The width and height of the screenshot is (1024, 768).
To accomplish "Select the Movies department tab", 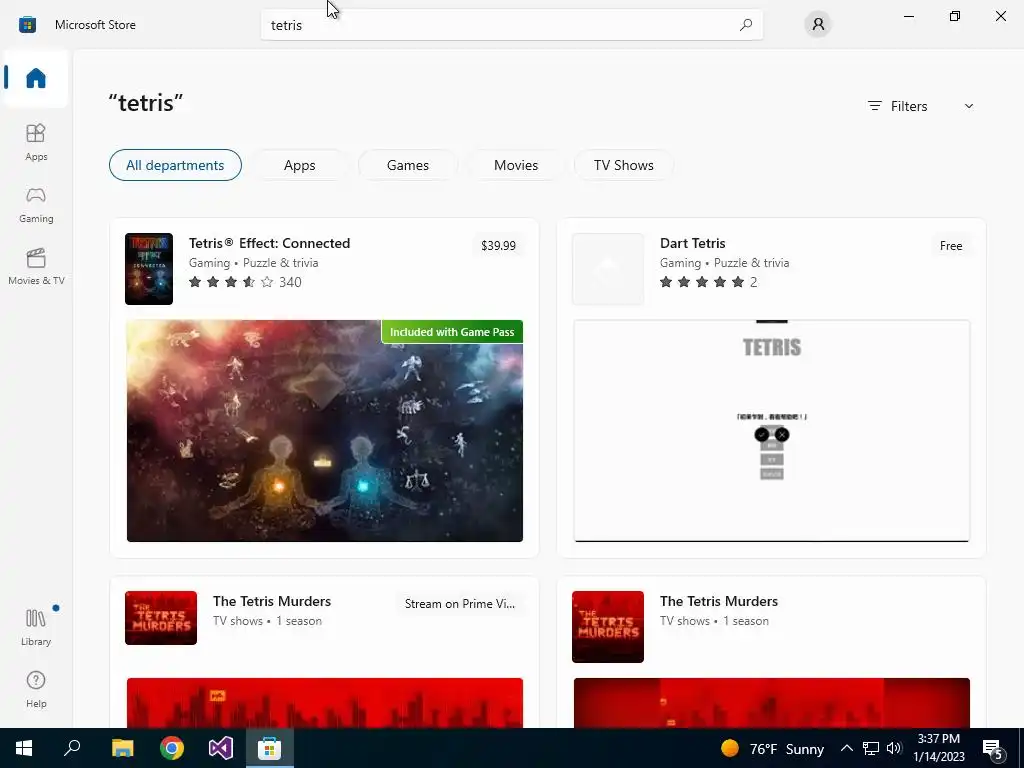I will click(x=516, y=165).
